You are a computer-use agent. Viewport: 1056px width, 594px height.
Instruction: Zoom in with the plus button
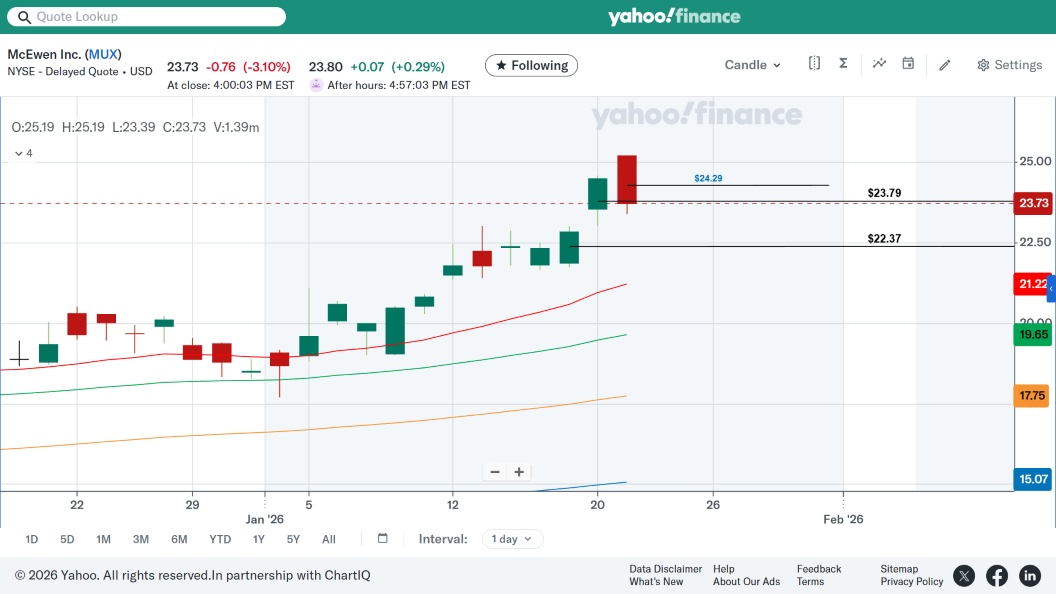coord(519,472)
